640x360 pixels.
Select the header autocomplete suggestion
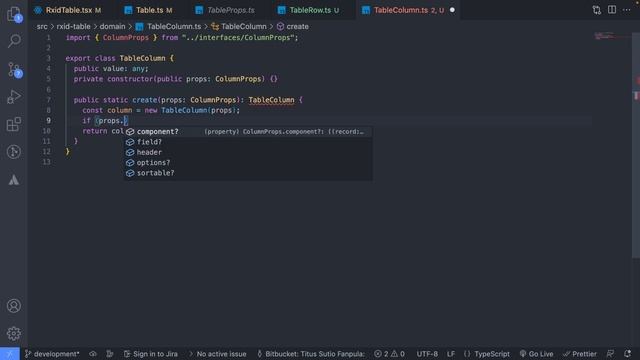(248, 152)
